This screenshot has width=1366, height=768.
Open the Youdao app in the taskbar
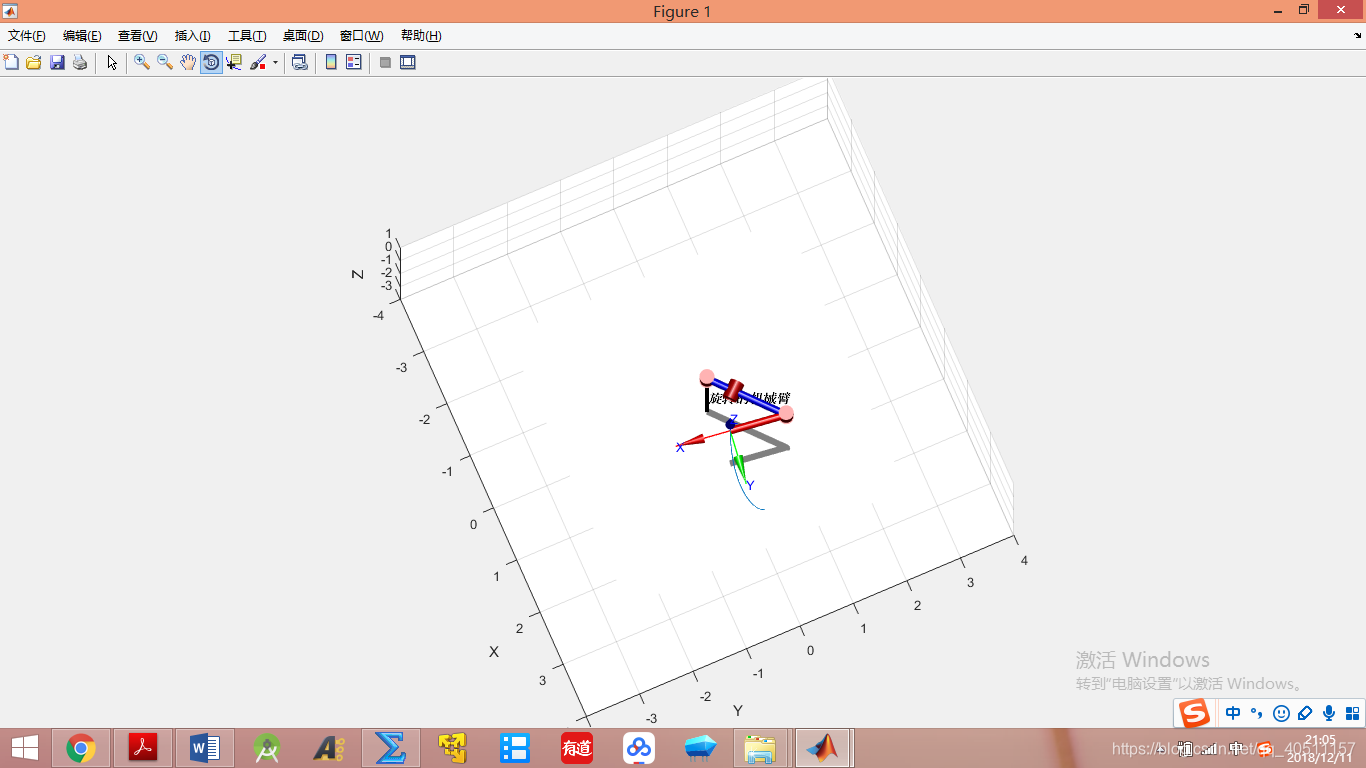point(577,747)
